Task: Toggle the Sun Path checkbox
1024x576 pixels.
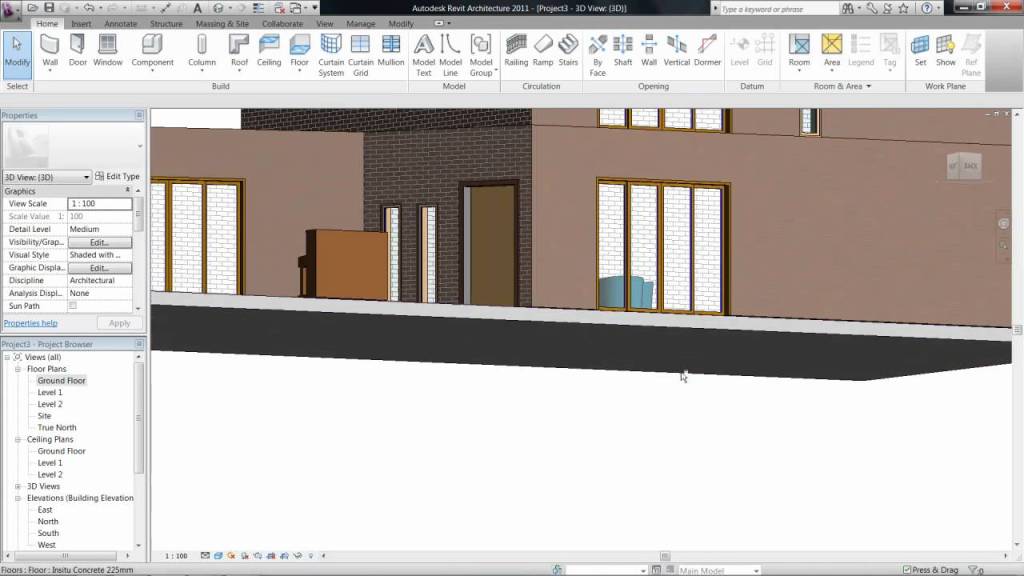Action: pos(72,306)
